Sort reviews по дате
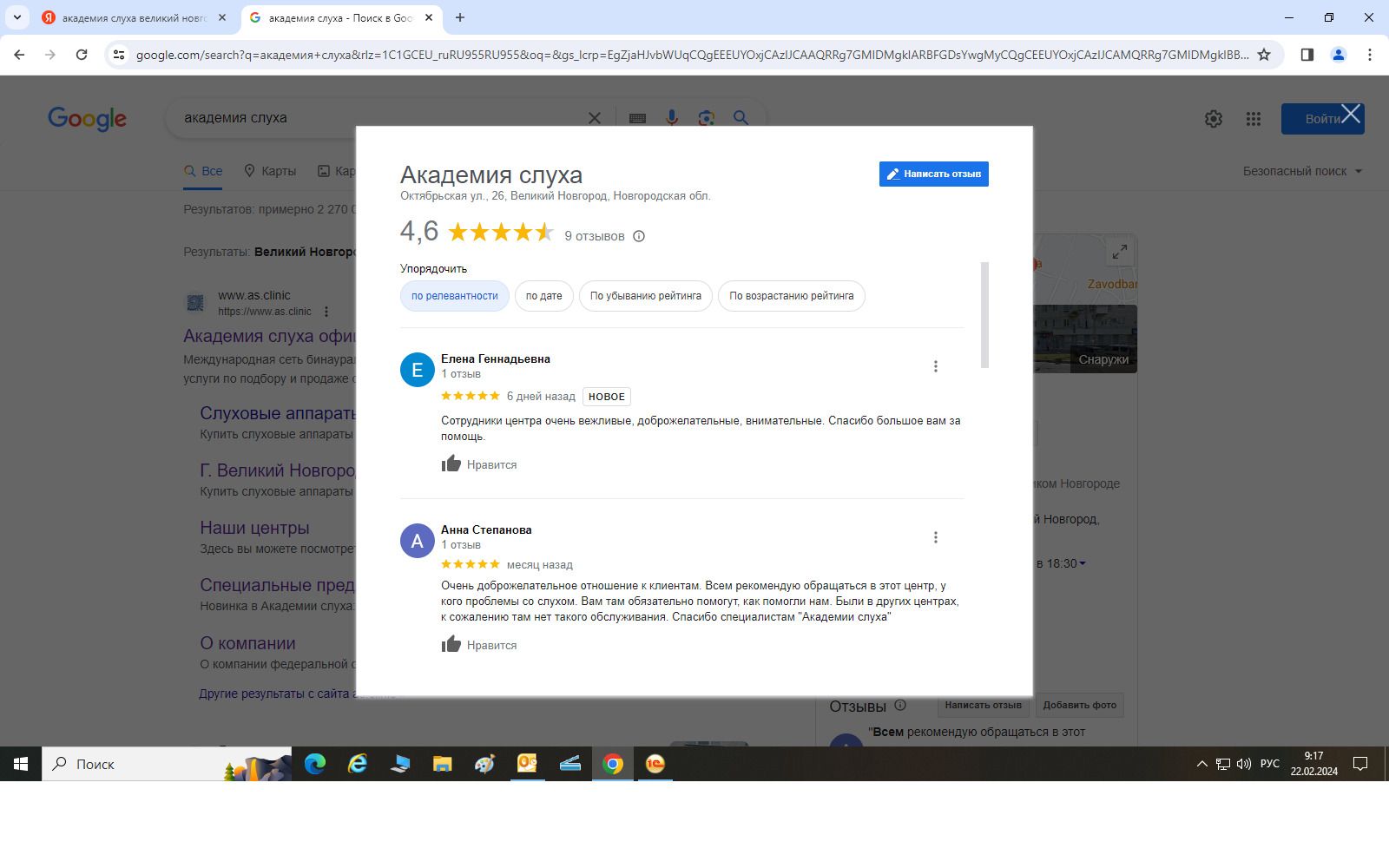Image resolution: width=1389 pixels, height=868 pixels. [543, 296]
